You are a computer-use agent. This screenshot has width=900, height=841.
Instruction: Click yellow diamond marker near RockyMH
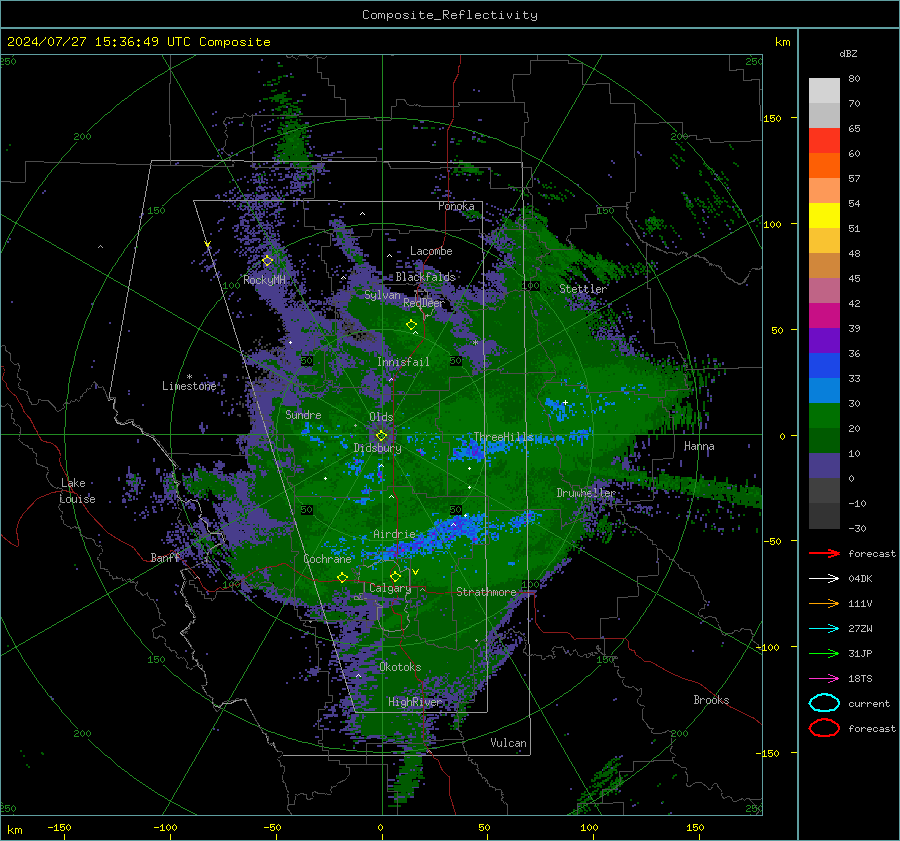(267, 261)
